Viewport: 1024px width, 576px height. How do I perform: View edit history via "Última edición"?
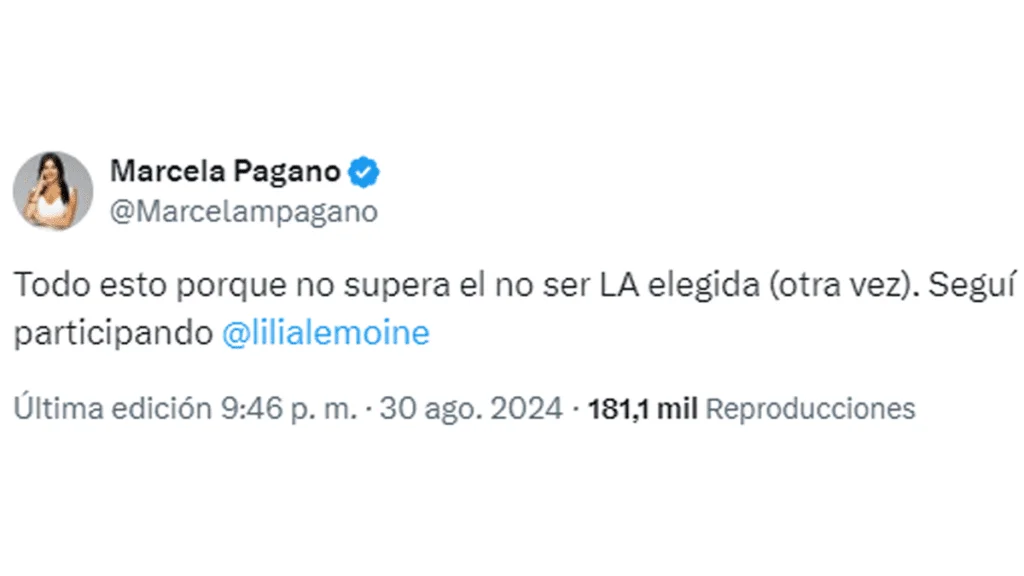tap(112, 409)
